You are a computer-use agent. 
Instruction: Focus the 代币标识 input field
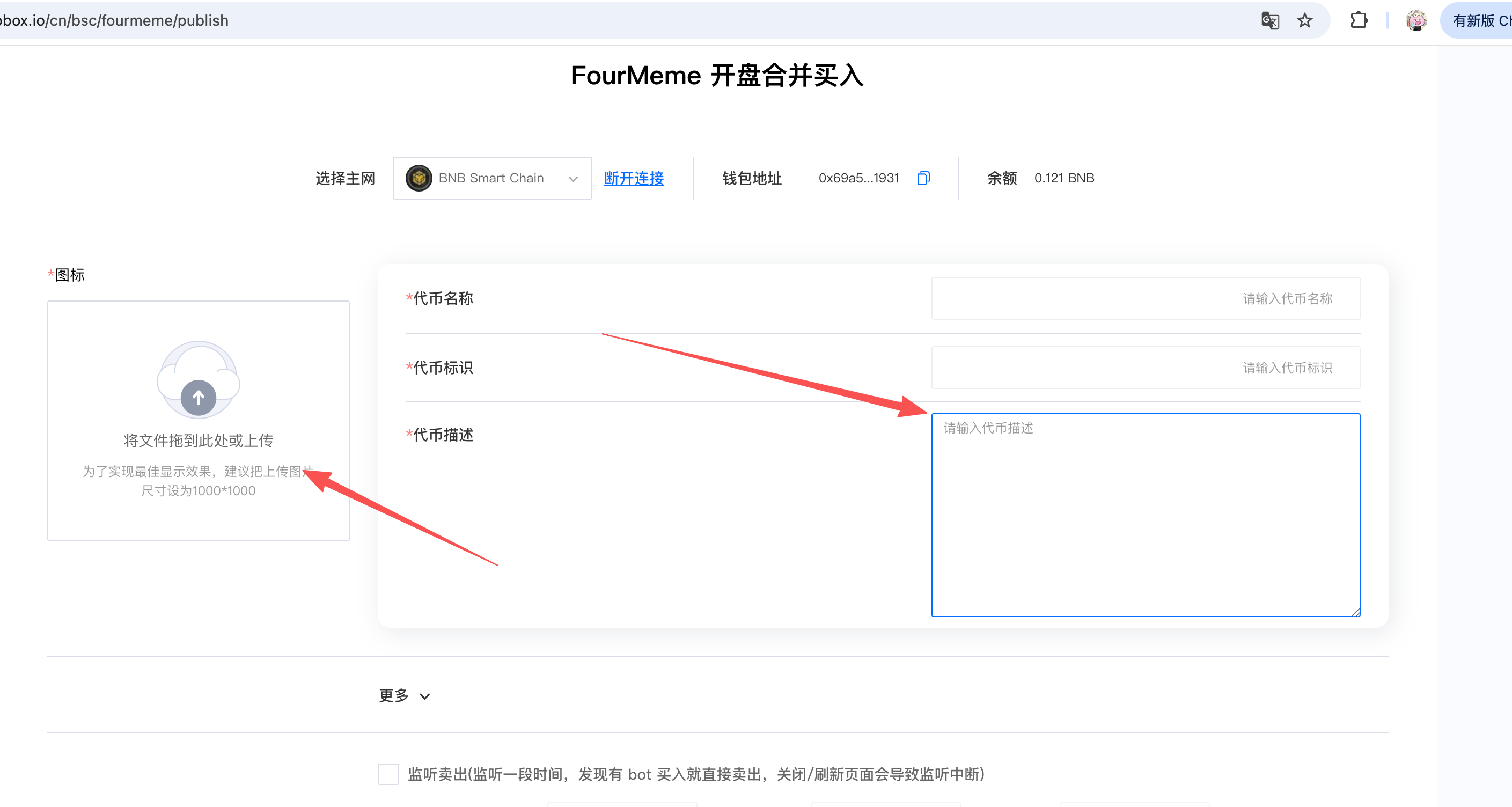click(1145, 368)
